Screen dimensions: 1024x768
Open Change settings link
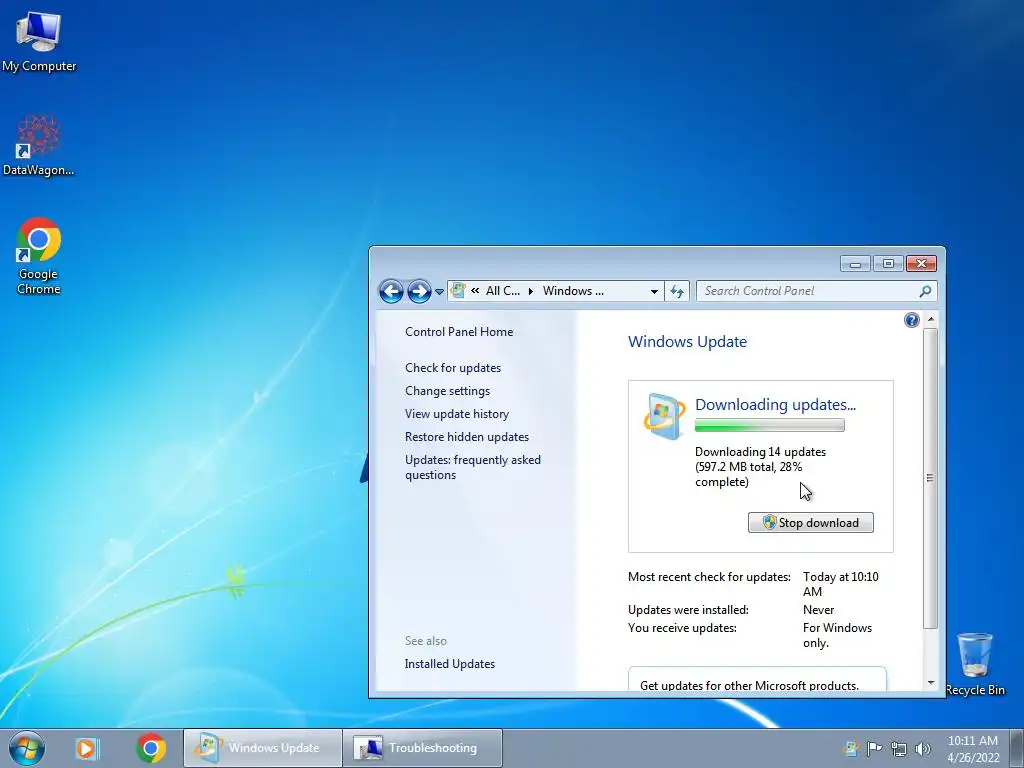(447, 391)
